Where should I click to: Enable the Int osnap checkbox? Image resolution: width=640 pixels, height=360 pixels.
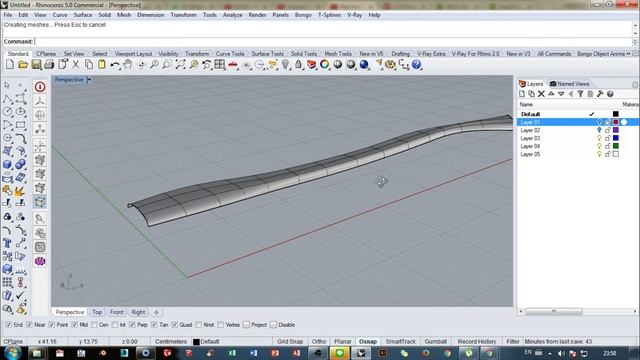115,325
